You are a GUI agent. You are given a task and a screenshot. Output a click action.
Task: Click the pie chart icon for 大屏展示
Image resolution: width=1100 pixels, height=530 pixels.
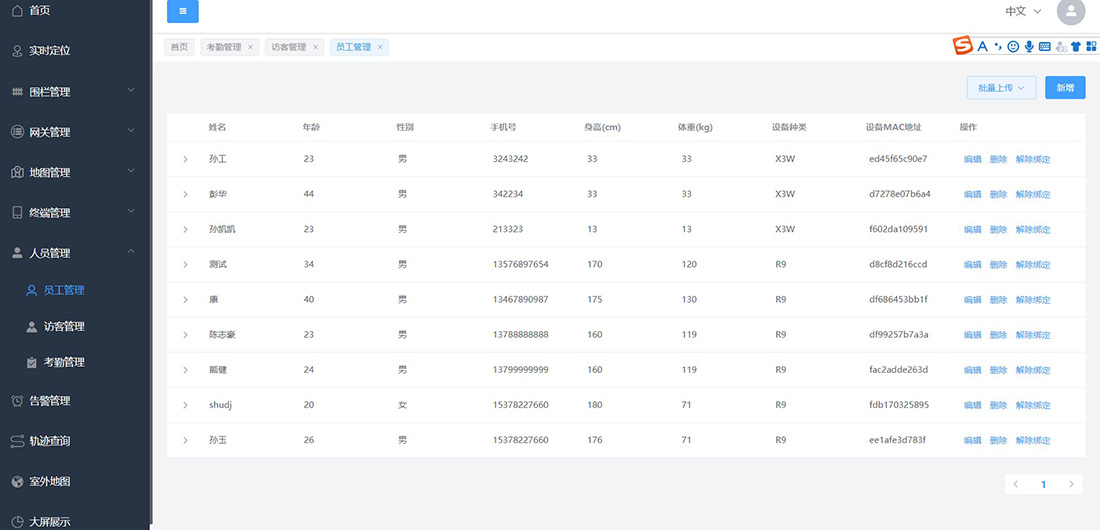coord(18,522)
